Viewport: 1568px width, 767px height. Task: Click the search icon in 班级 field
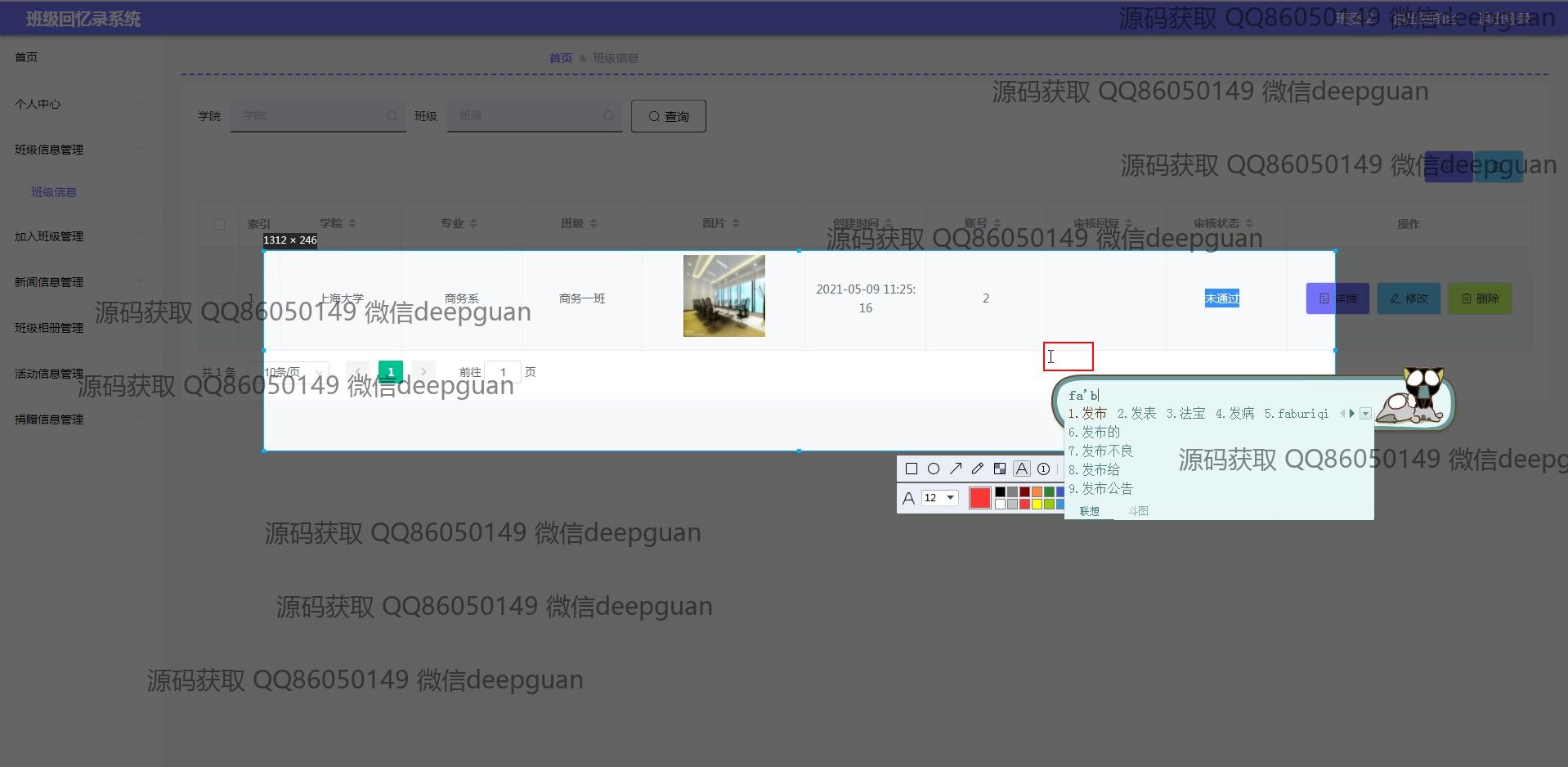[x=608, y=116]
